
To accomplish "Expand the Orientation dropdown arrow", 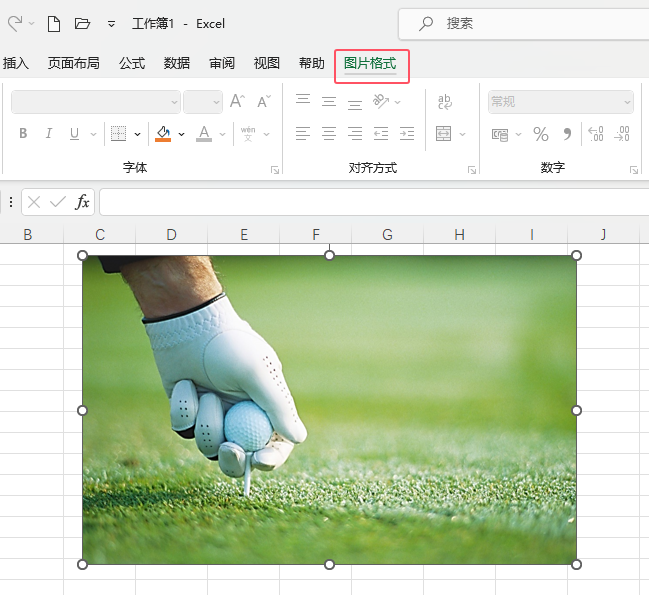I will point(398,102).
